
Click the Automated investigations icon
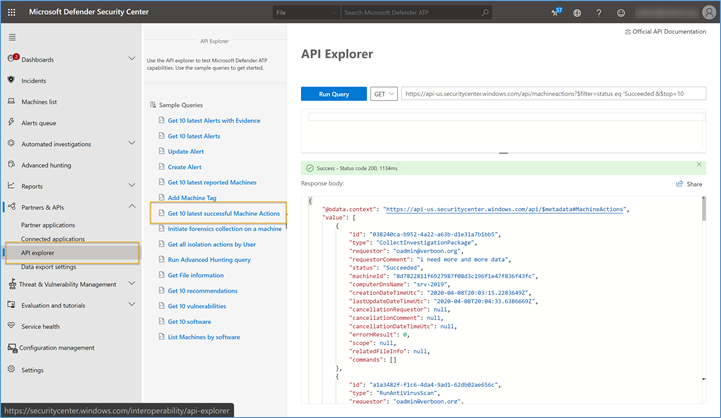coord(11,143)
